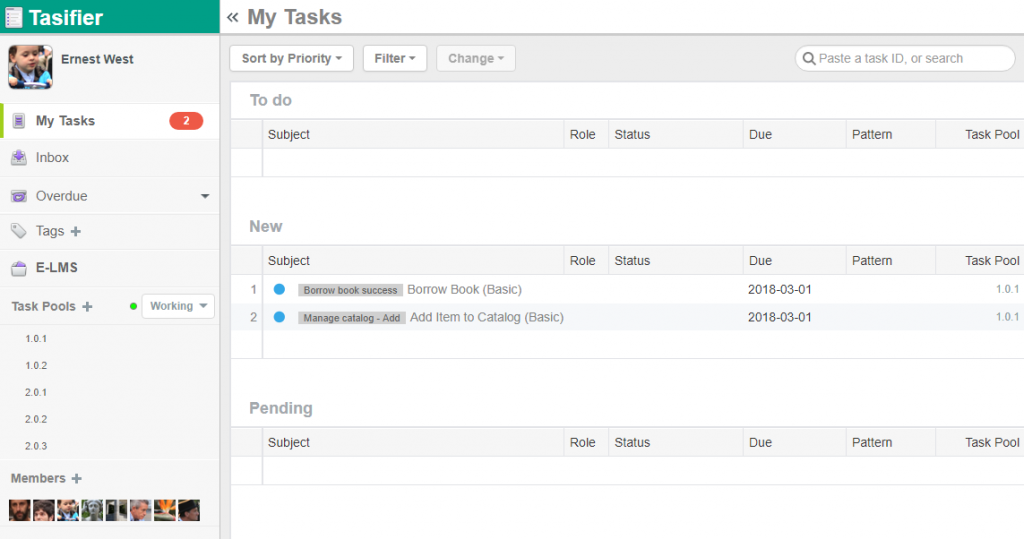Click the Overdue icon in sidebar
This screenshot has width=1024, height=539.
[x=19, y=196]
